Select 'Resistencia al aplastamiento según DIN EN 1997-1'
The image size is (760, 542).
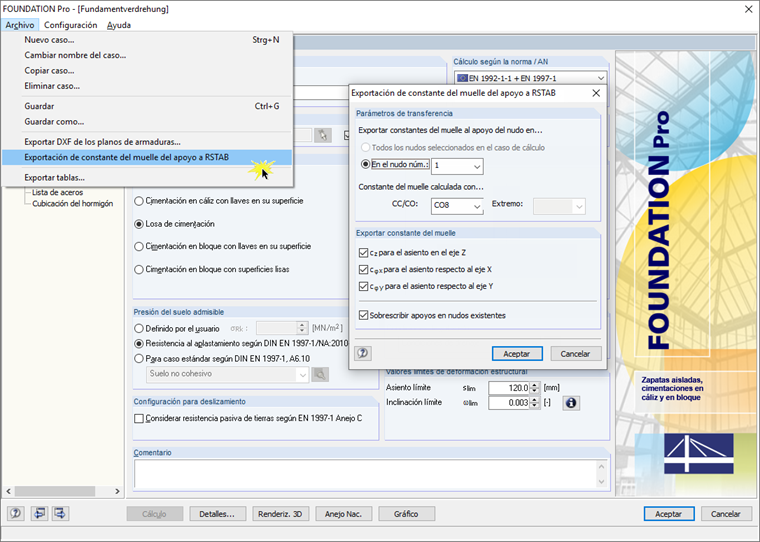point(139,344)
